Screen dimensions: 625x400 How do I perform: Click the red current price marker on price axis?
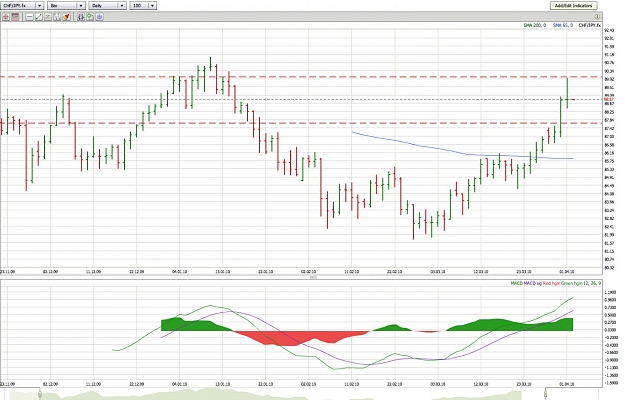pos(609,99)
